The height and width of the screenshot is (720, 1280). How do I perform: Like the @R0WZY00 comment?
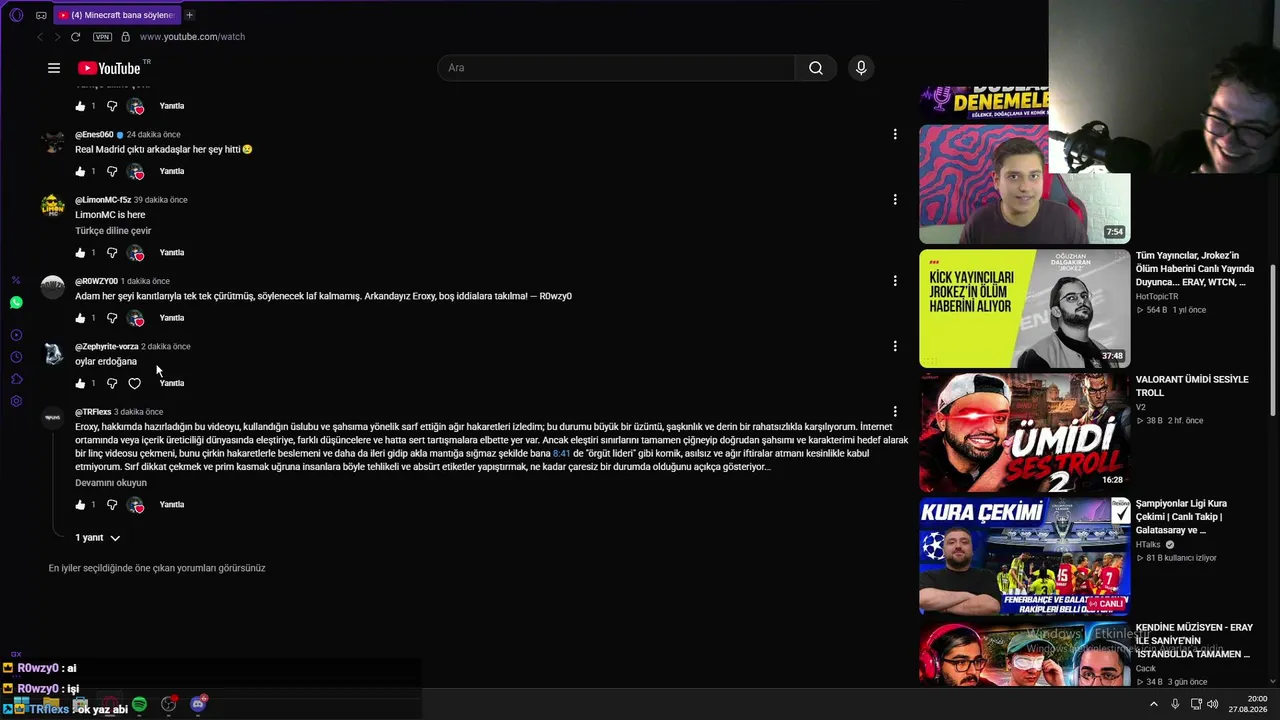81,318
